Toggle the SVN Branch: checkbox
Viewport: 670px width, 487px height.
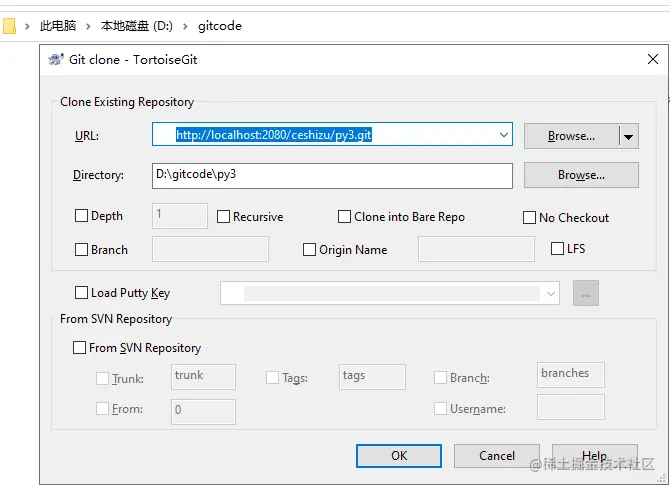point(440,377)
